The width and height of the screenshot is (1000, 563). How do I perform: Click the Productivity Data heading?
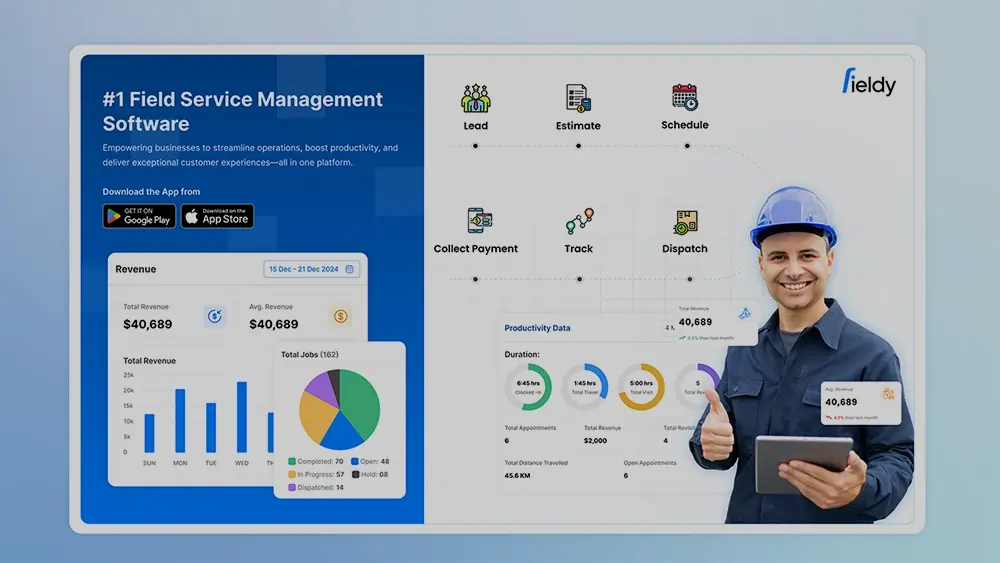[x=537, y=328]
